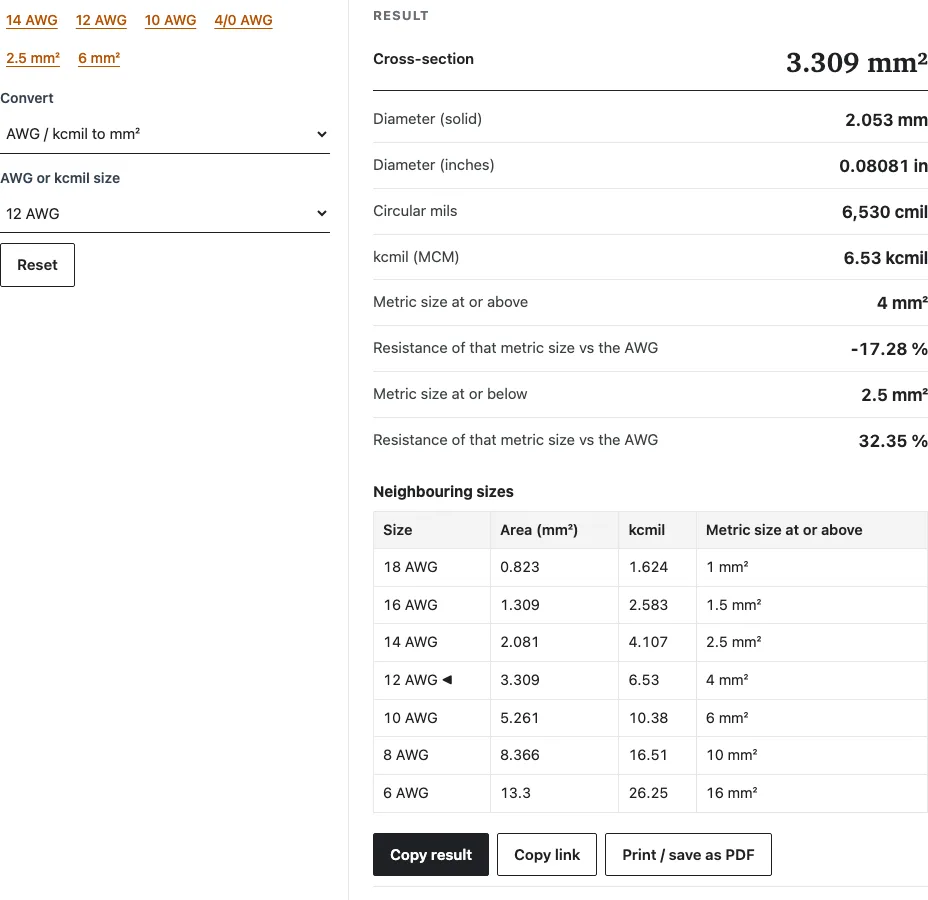Image resolution: width=928 pixels, height=900 pixels.
Task: Click the 8 AWG table row
Action: pos(650,755)
